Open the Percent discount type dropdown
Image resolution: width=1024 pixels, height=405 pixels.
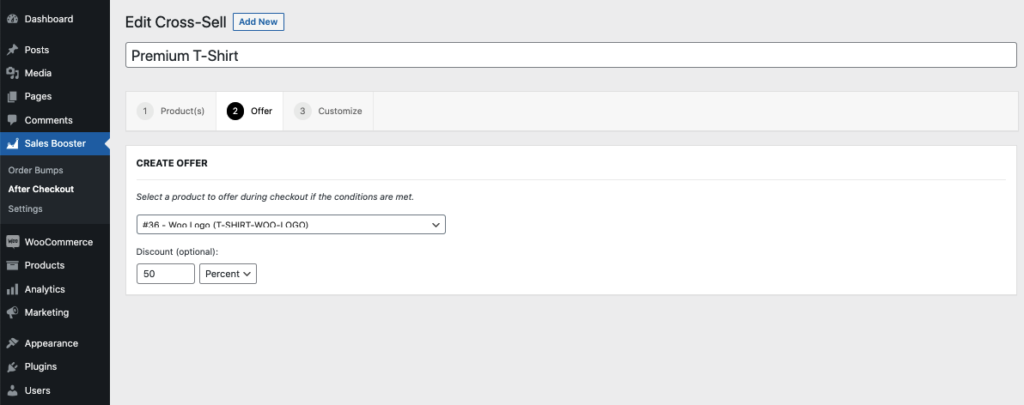tap(228, 274)
